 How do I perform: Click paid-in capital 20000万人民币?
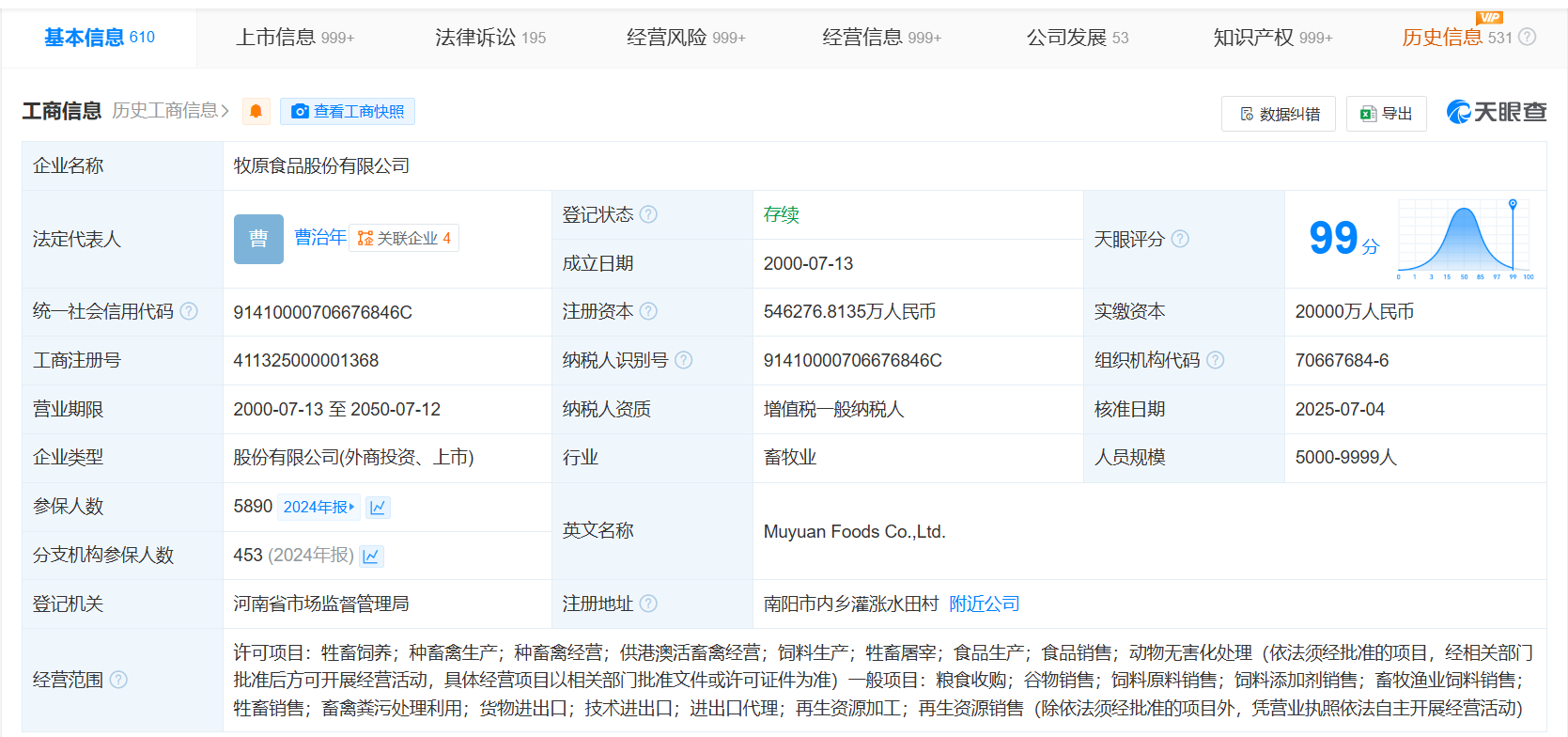[1355, 311]
